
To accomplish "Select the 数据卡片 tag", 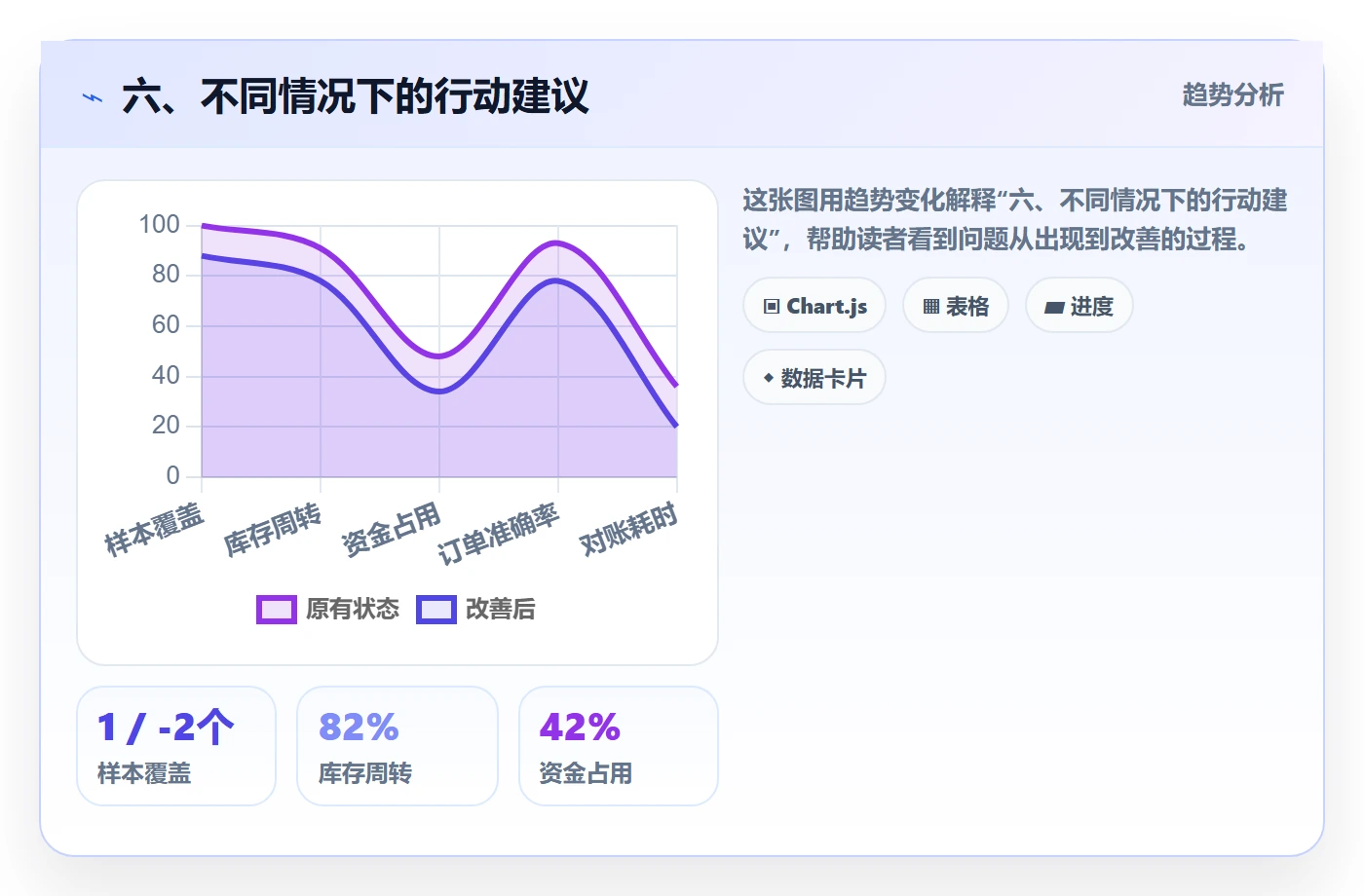I will [x=815, y=378].
